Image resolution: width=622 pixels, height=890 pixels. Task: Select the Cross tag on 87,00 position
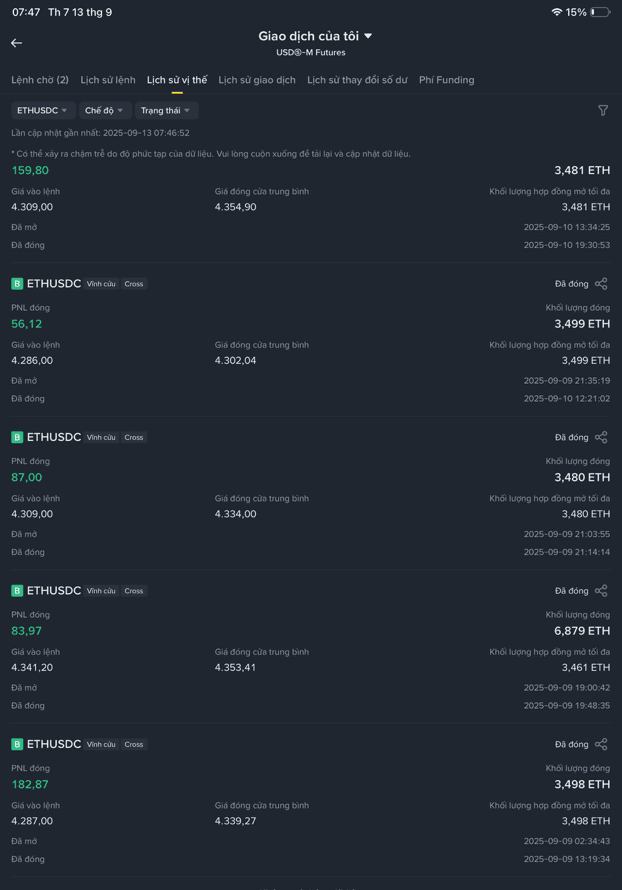click(134, 437)
